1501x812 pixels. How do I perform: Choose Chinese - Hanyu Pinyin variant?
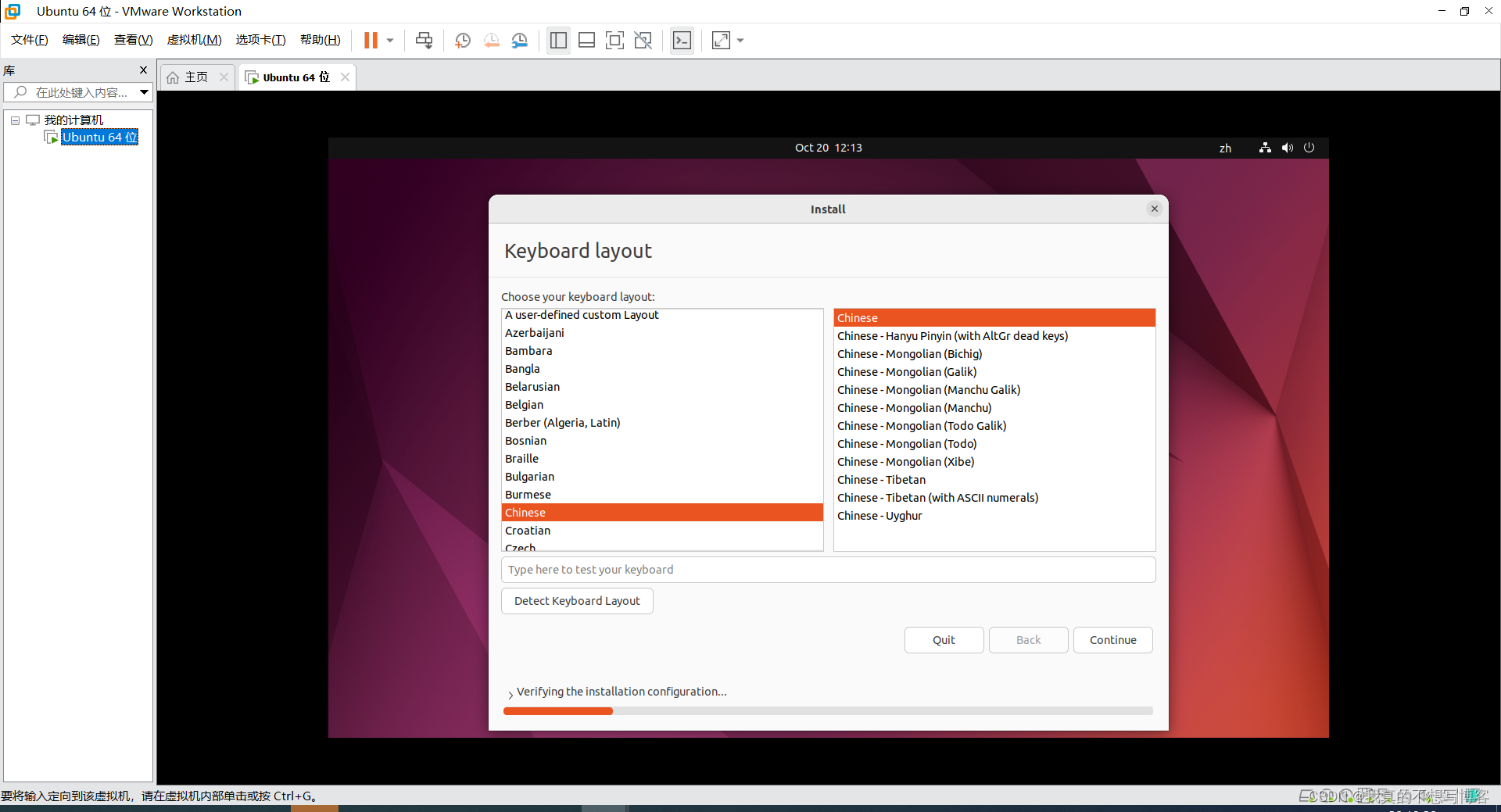994,336
